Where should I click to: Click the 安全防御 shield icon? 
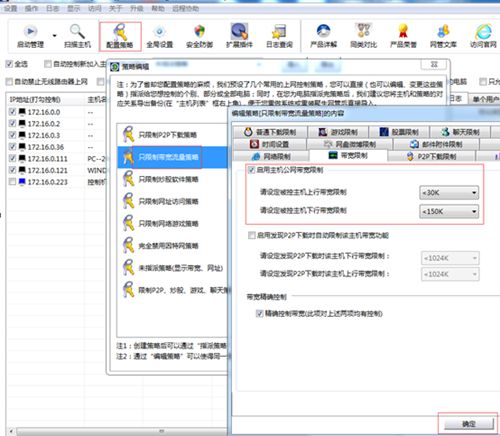point(199,32)
